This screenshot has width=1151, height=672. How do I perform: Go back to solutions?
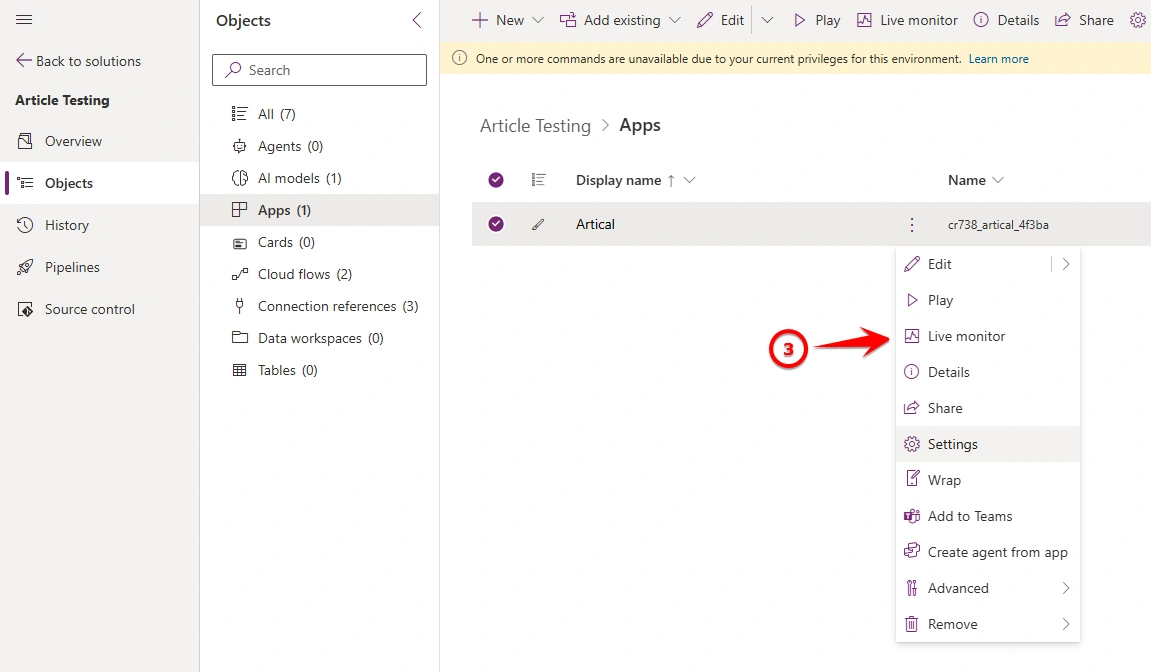point(78,61)
